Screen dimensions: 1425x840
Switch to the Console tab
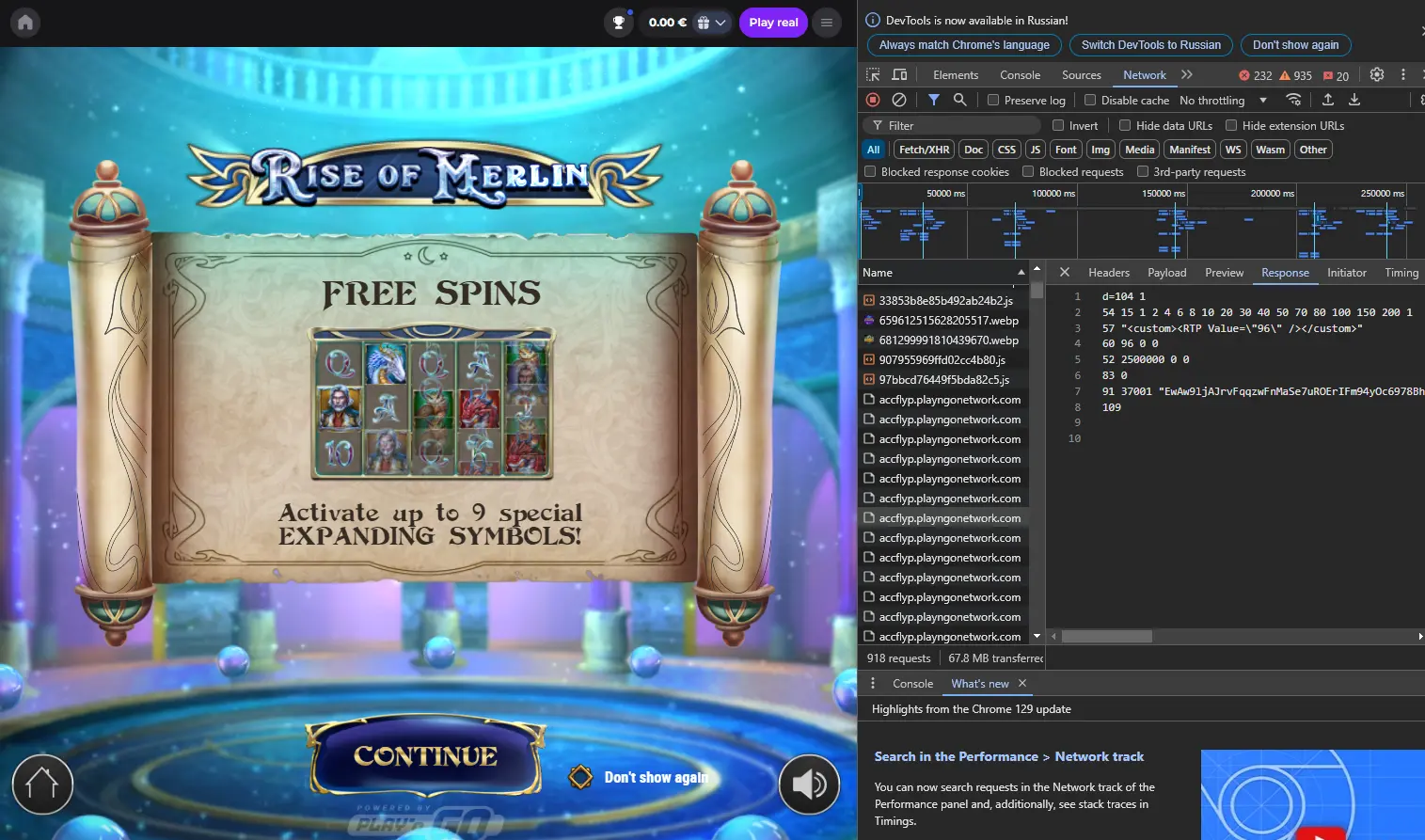point(1020,75)
